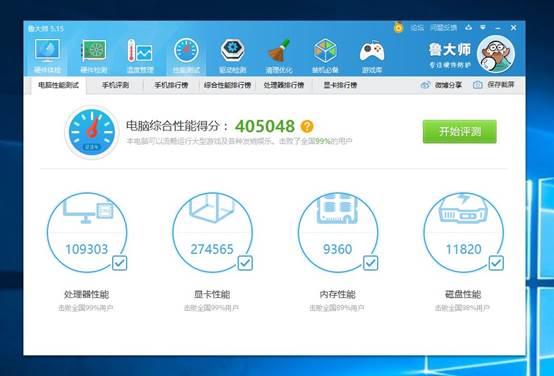Click the orange question mark beside score

[x=307, y=126]
